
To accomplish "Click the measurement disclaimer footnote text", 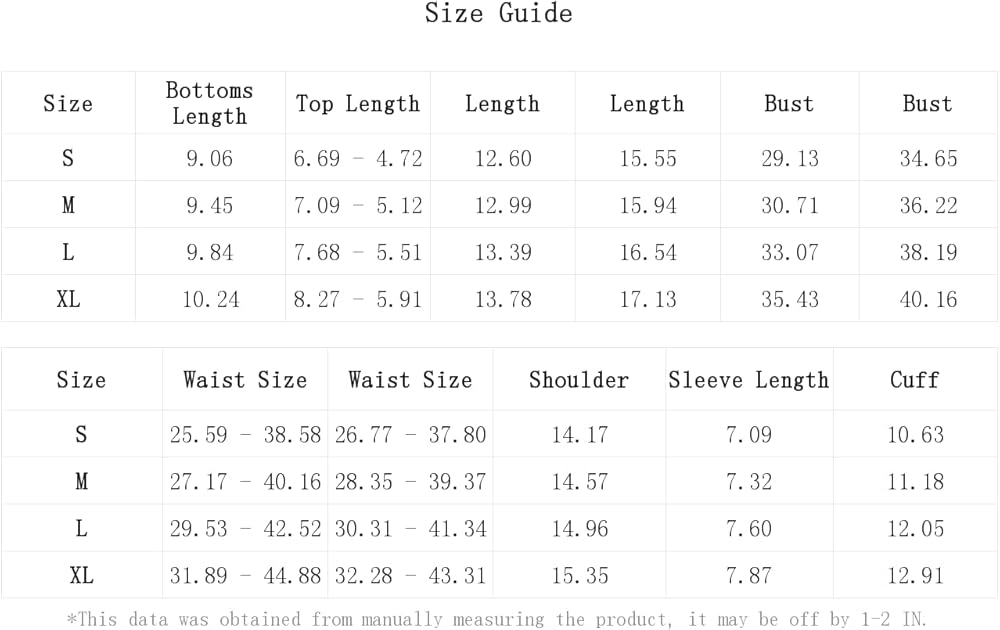I will [497, 620].
